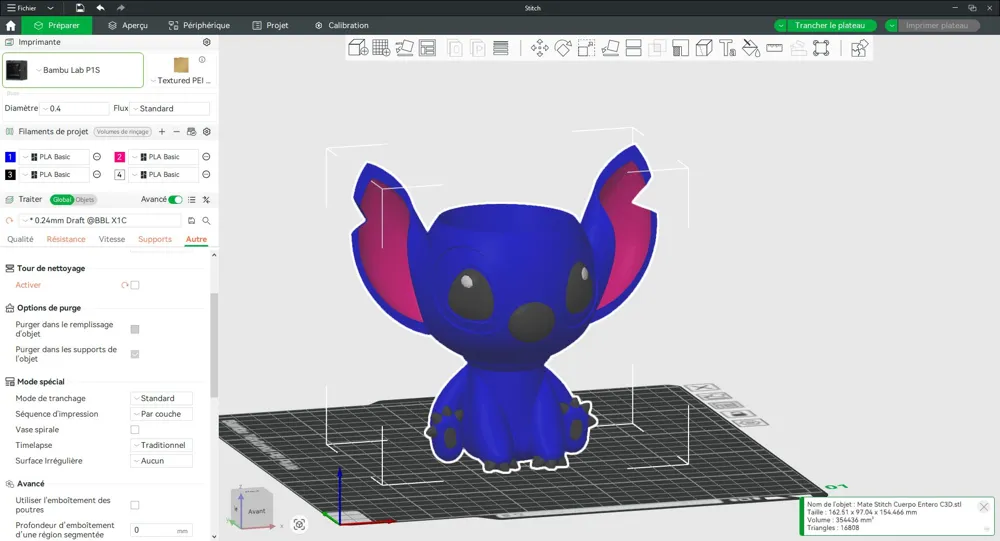Screen dimensions: 1000x541
Task: Check Purger dans le remplissage d'objet
Action: coord(135,329)
